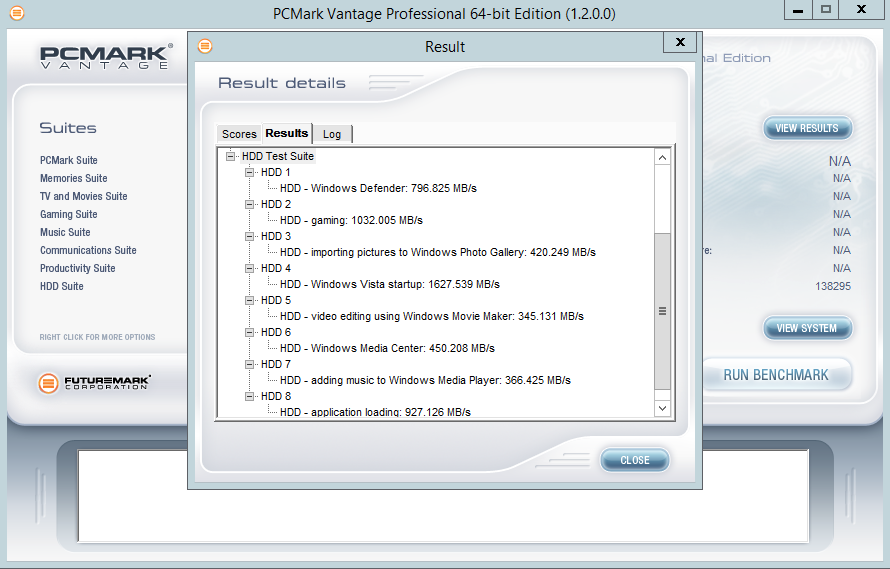The width and height of the screenshot is (890, 569).
Task: Select the HDD 1 label
Action: click(x=275, y=172)
